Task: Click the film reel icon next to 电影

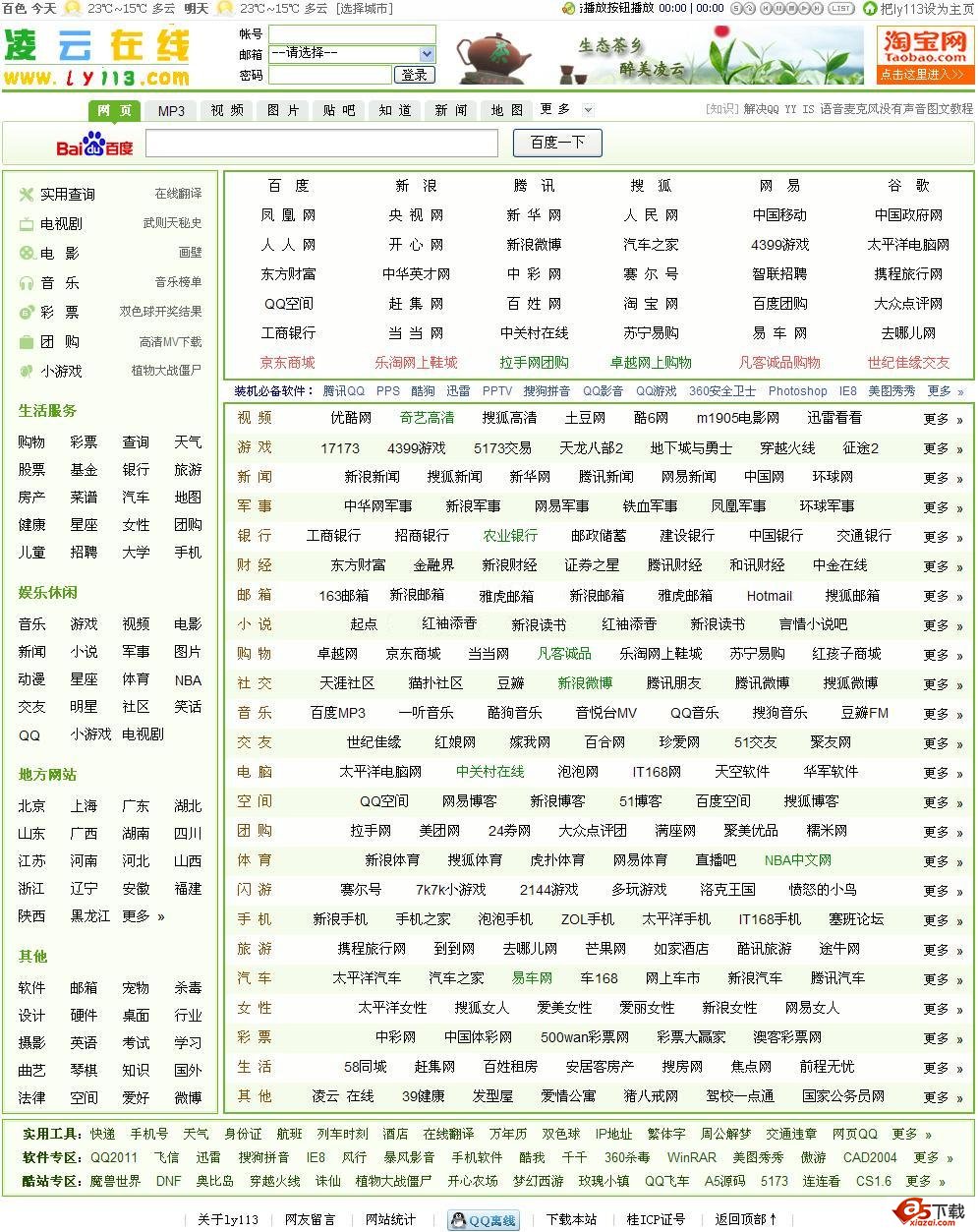Action: (x=27, y=254)
